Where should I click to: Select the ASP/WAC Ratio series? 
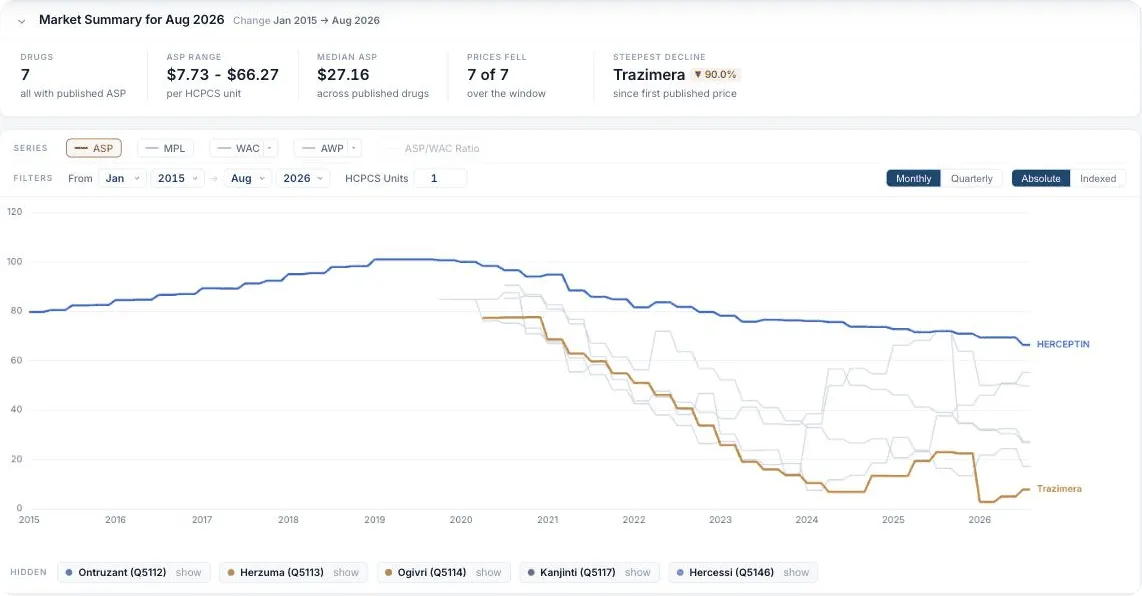[x=434, y=148]
